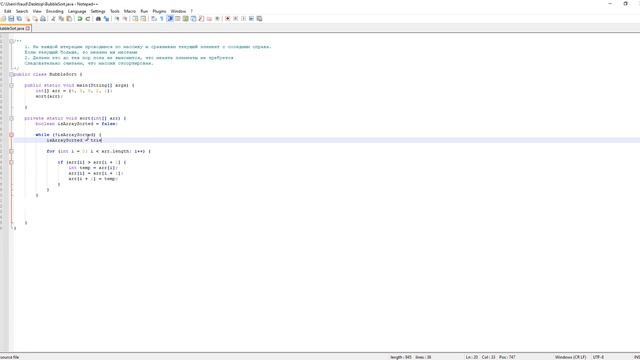Click the Zoom In toolbar icon
The width and height of the screenshot is (640, 360).
pos(117,19)
